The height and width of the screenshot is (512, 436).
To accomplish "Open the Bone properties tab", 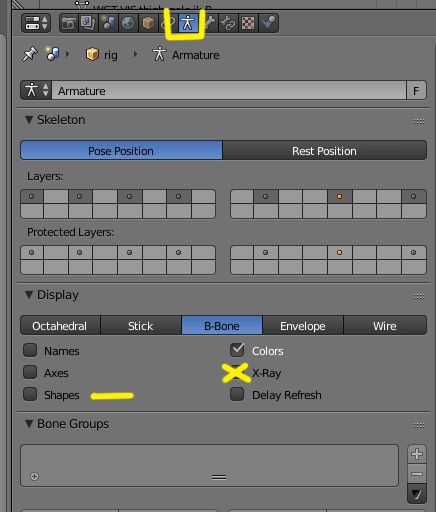I will 209,23.
